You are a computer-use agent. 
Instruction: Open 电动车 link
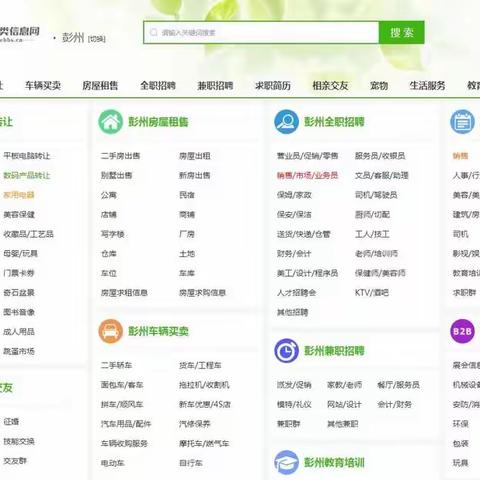click(x=113, y=463)
